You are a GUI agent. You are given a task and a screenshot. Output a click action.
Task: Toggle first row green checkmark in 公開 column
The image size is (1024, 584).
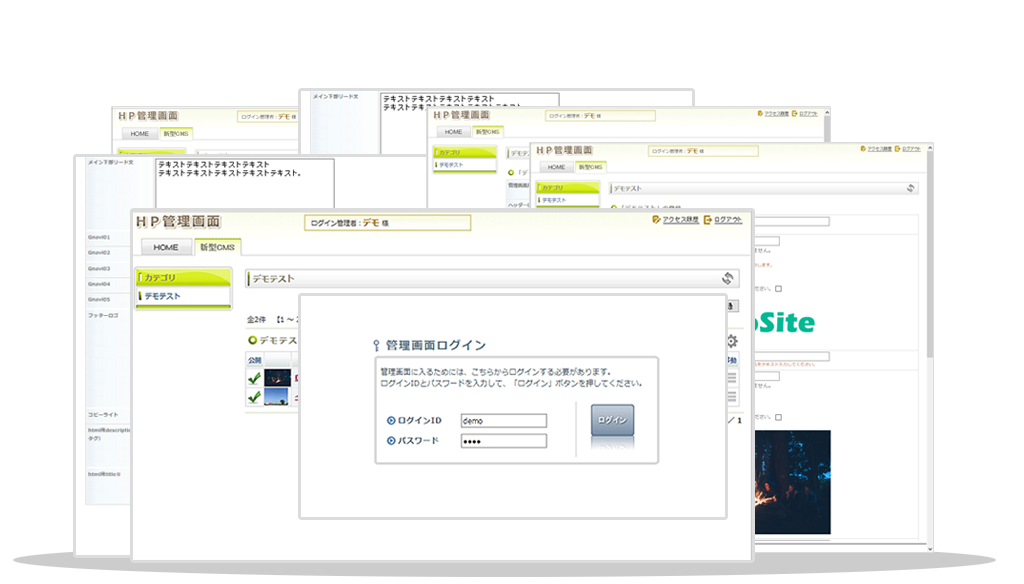254,378
